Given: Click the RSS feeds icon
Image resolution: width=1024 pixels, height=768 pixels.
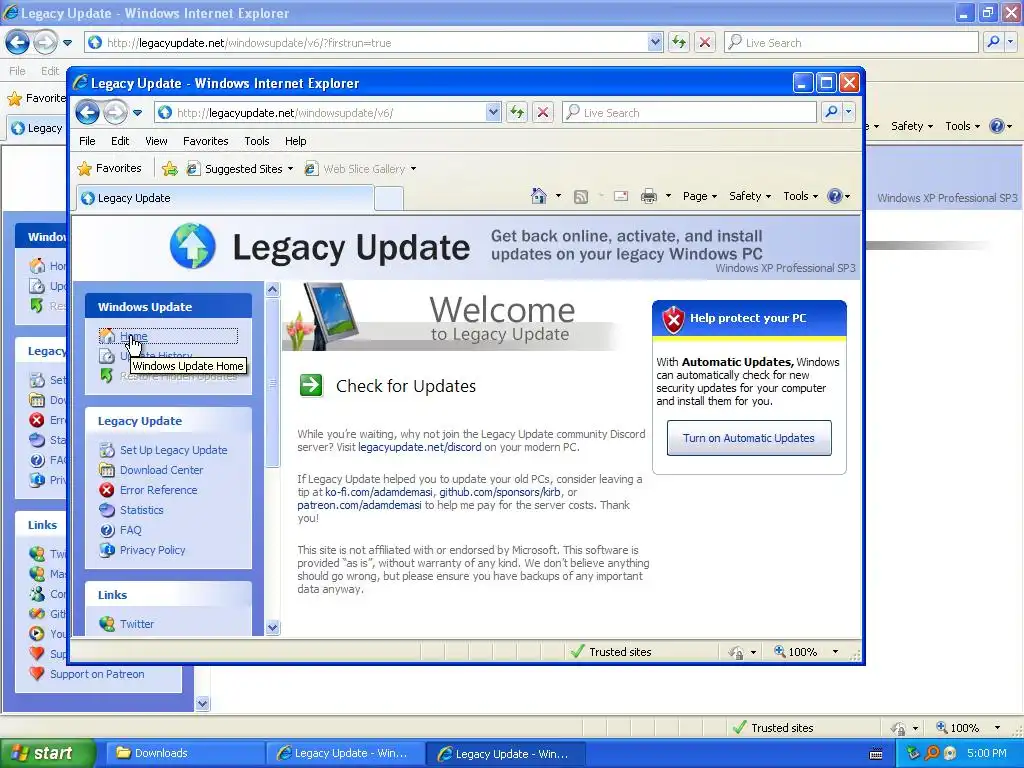Looking at the screenshot, I should (x=581, y=197).
